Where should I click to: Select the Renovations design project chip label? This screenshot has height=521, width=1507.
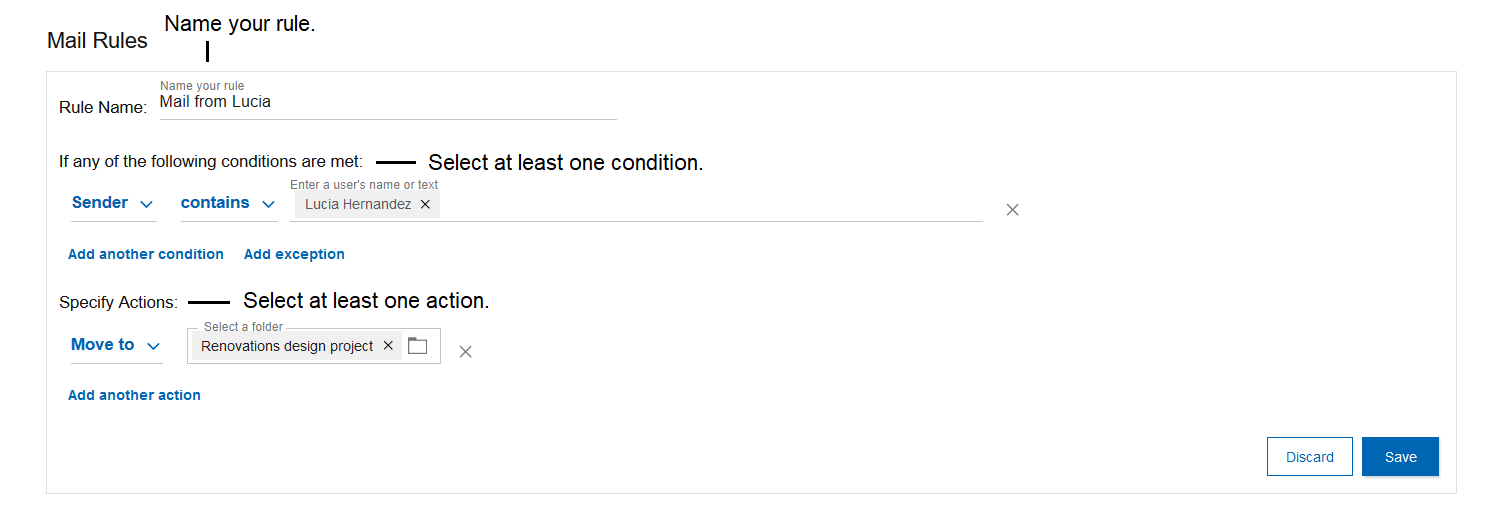287,346
